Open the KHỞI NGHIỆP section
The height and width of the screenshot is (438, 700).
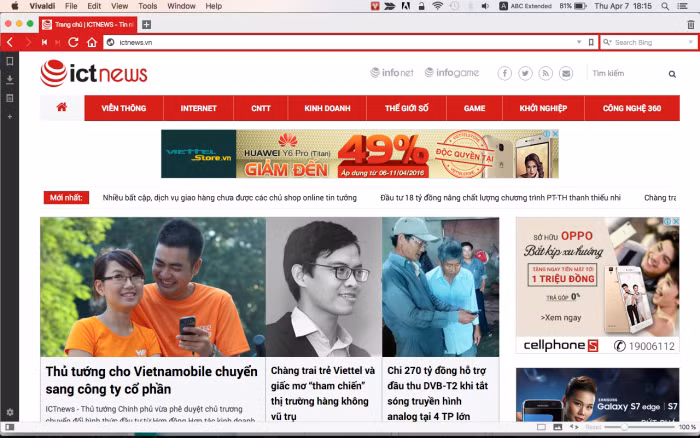543,108
